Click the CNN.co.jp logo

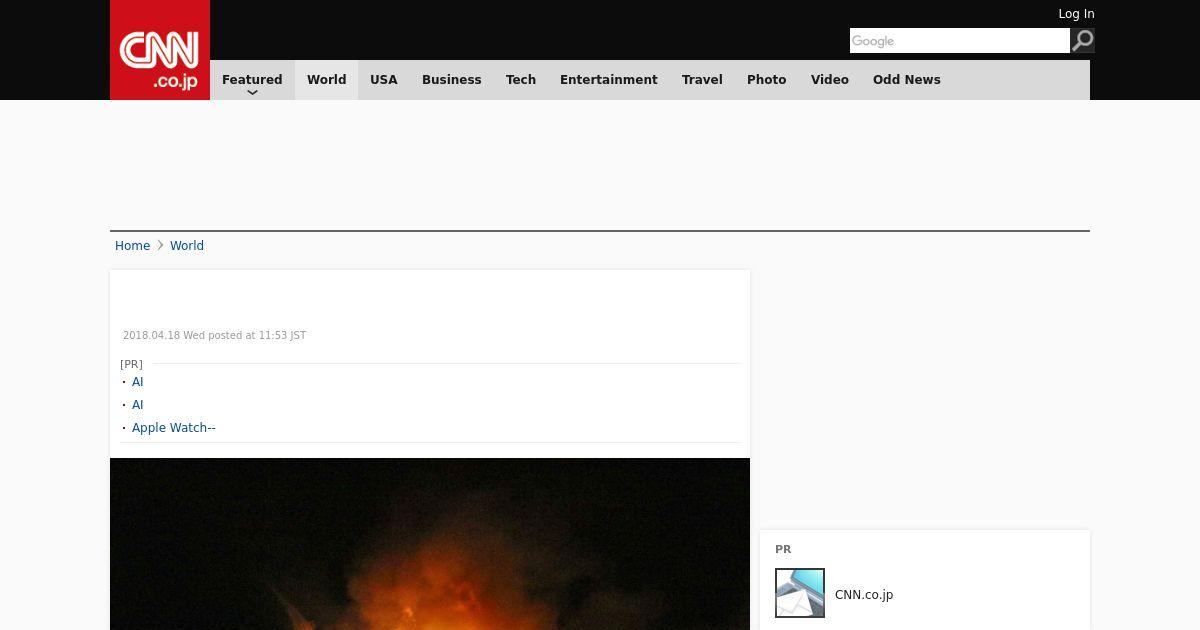[x=160, y=50]
